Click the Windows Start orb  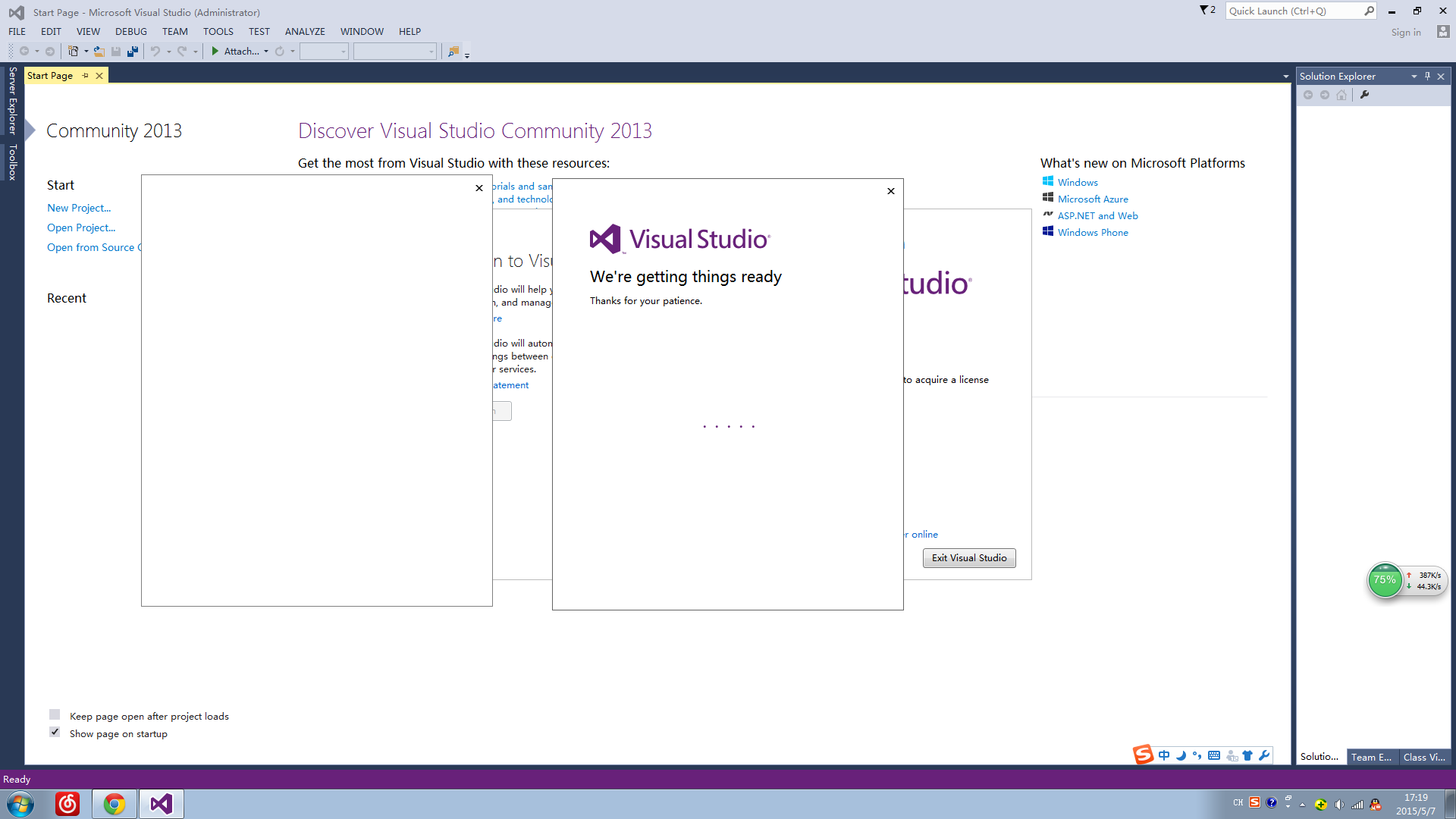[20, 804]
